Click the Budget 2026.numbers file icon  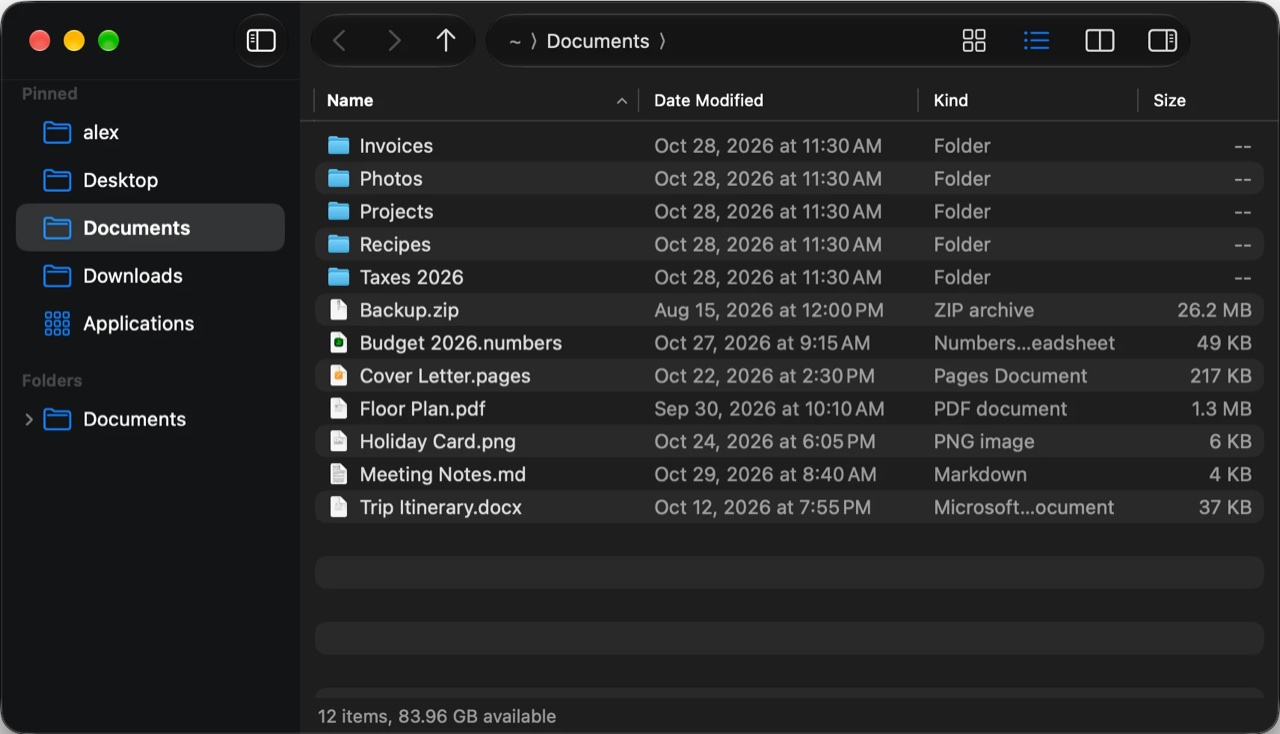[x=339, y=343]
